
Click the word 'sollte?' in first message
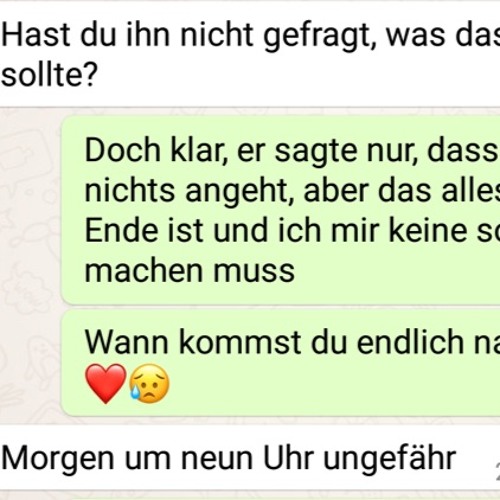tap(49, 74)
